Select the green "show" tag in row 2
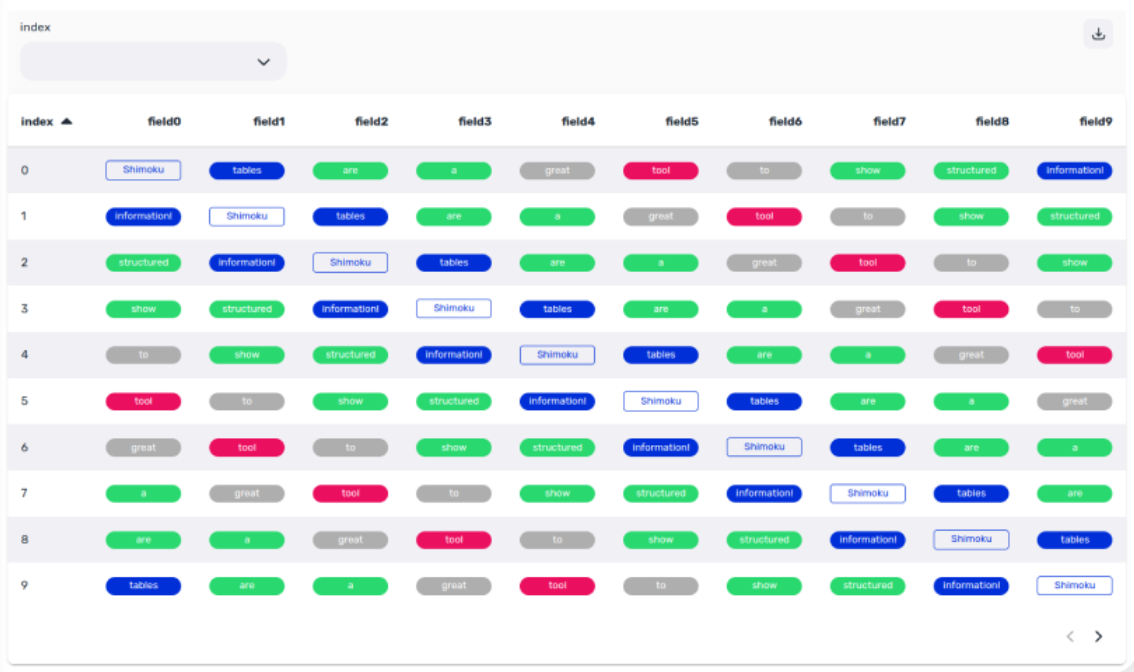Viewport: 1134px width, 672px height. [x=1075, y=263]
